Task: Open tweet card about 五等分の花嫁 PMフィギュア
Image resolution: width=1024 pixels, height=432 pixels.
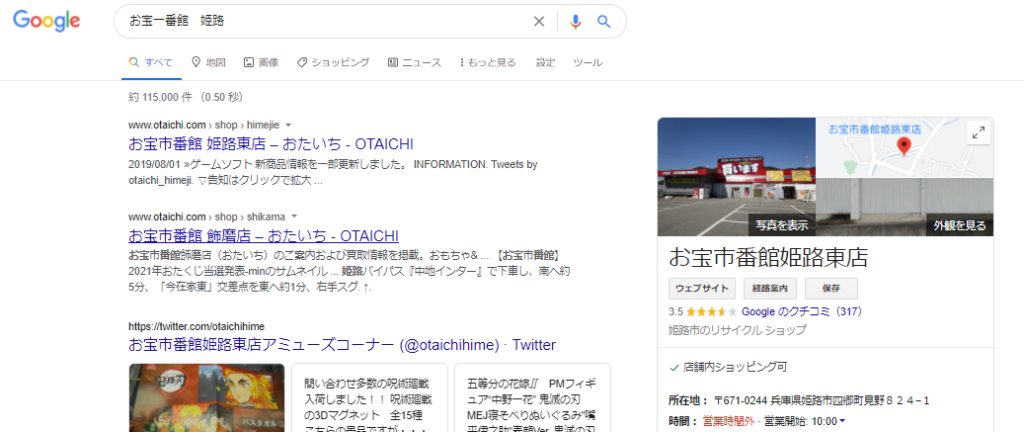Action: coord(532,397)
